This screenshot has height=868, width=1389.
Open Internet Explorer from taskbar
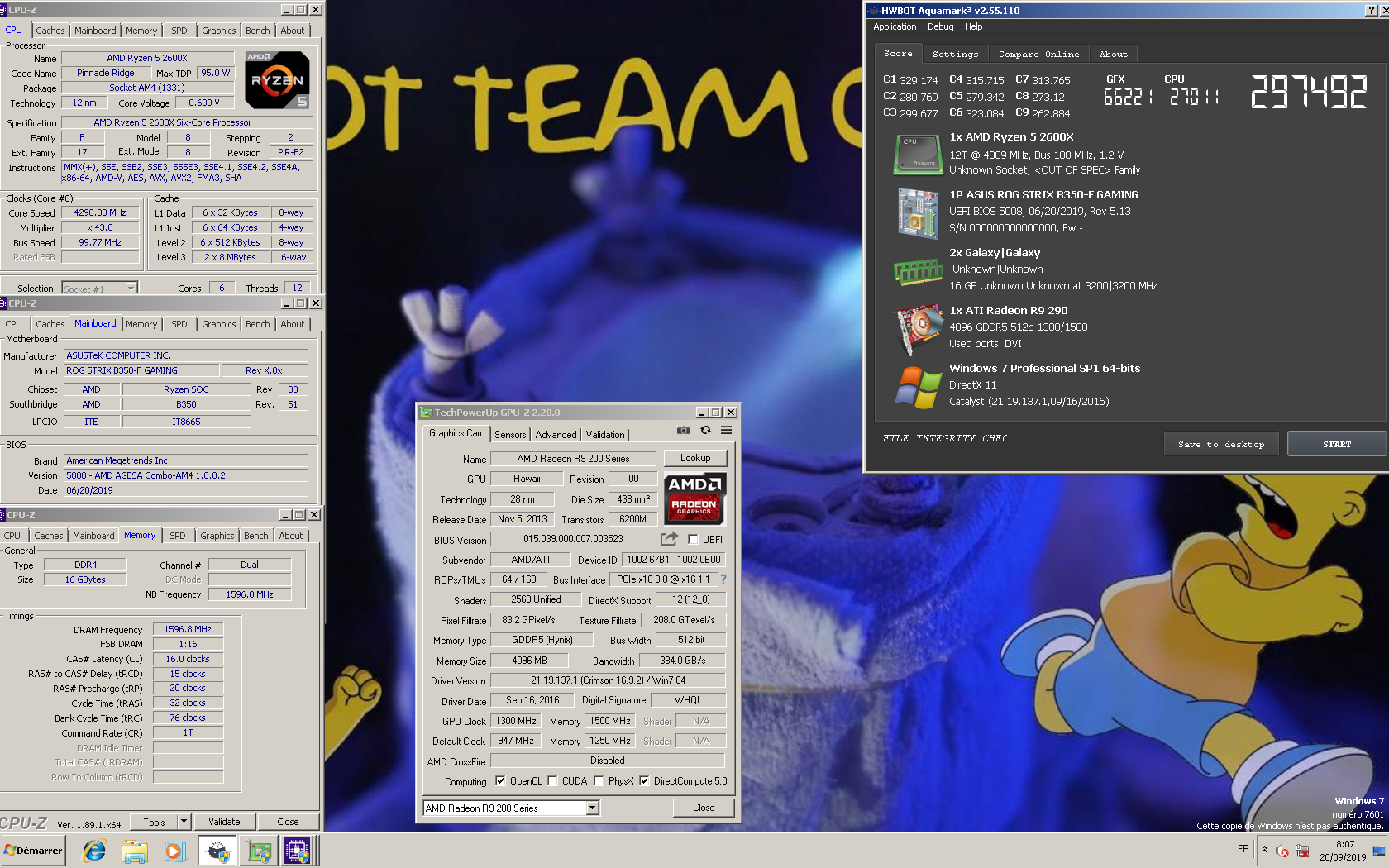(x=94, y=851)
